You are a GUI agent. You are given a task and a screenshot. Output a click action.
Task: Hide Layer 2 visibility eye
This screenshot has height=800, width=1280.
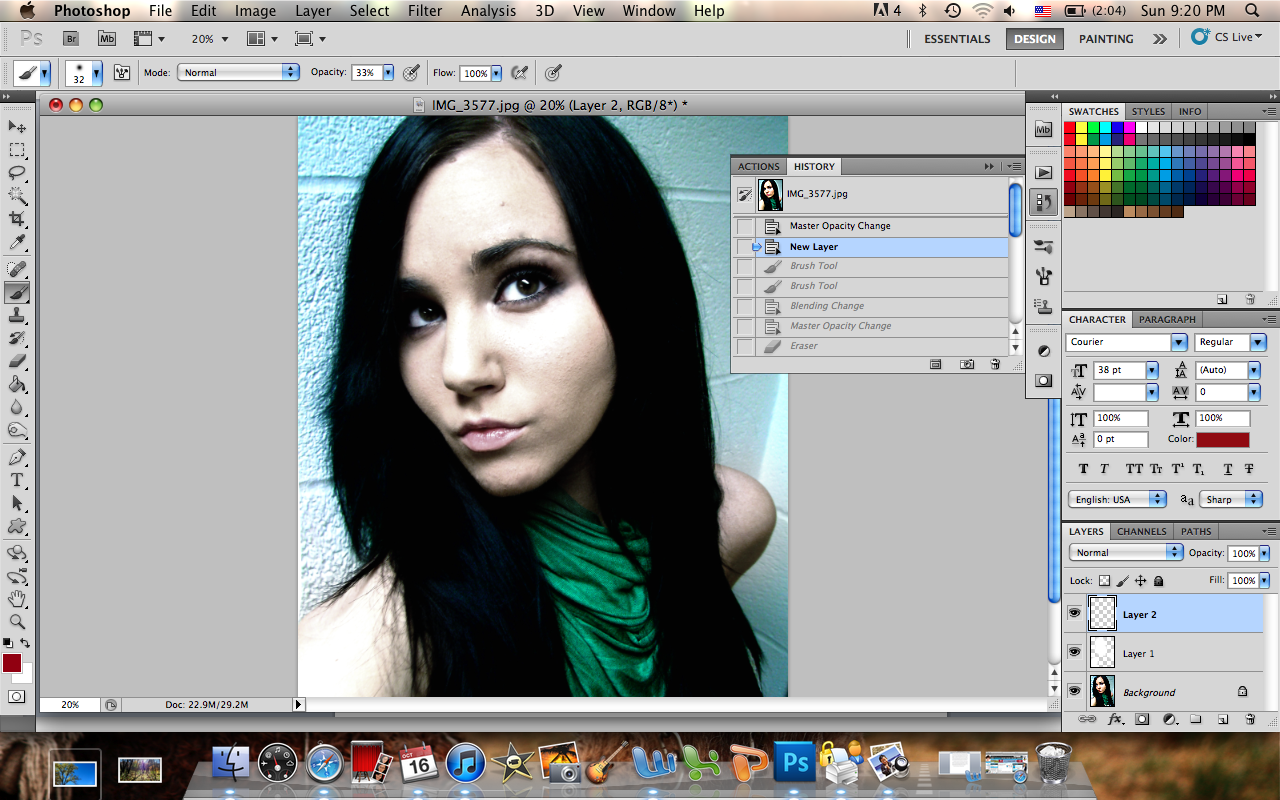point(1074,614)
